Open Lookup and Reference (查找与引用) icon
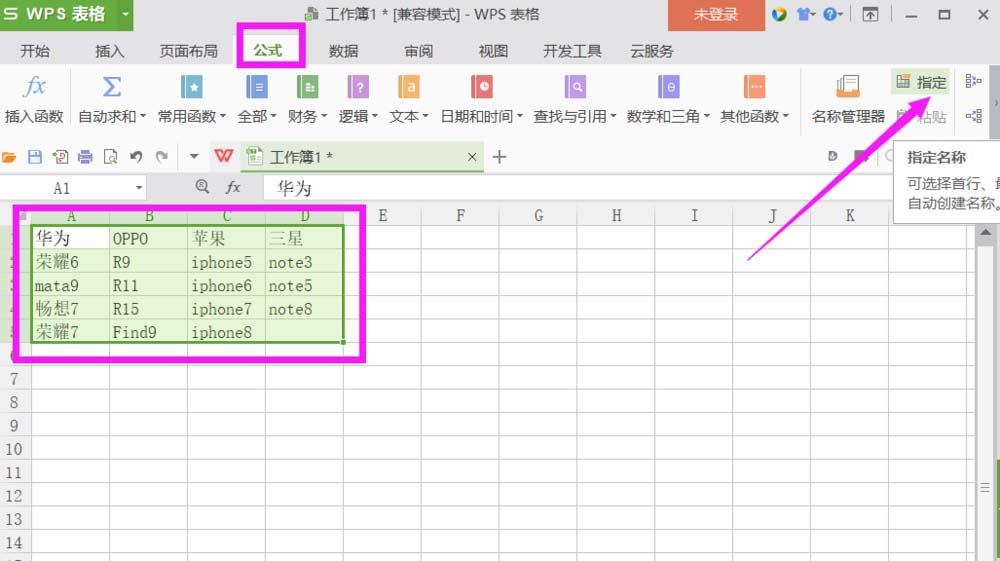This screenshot has height=561, width=1000. (575, 87)
